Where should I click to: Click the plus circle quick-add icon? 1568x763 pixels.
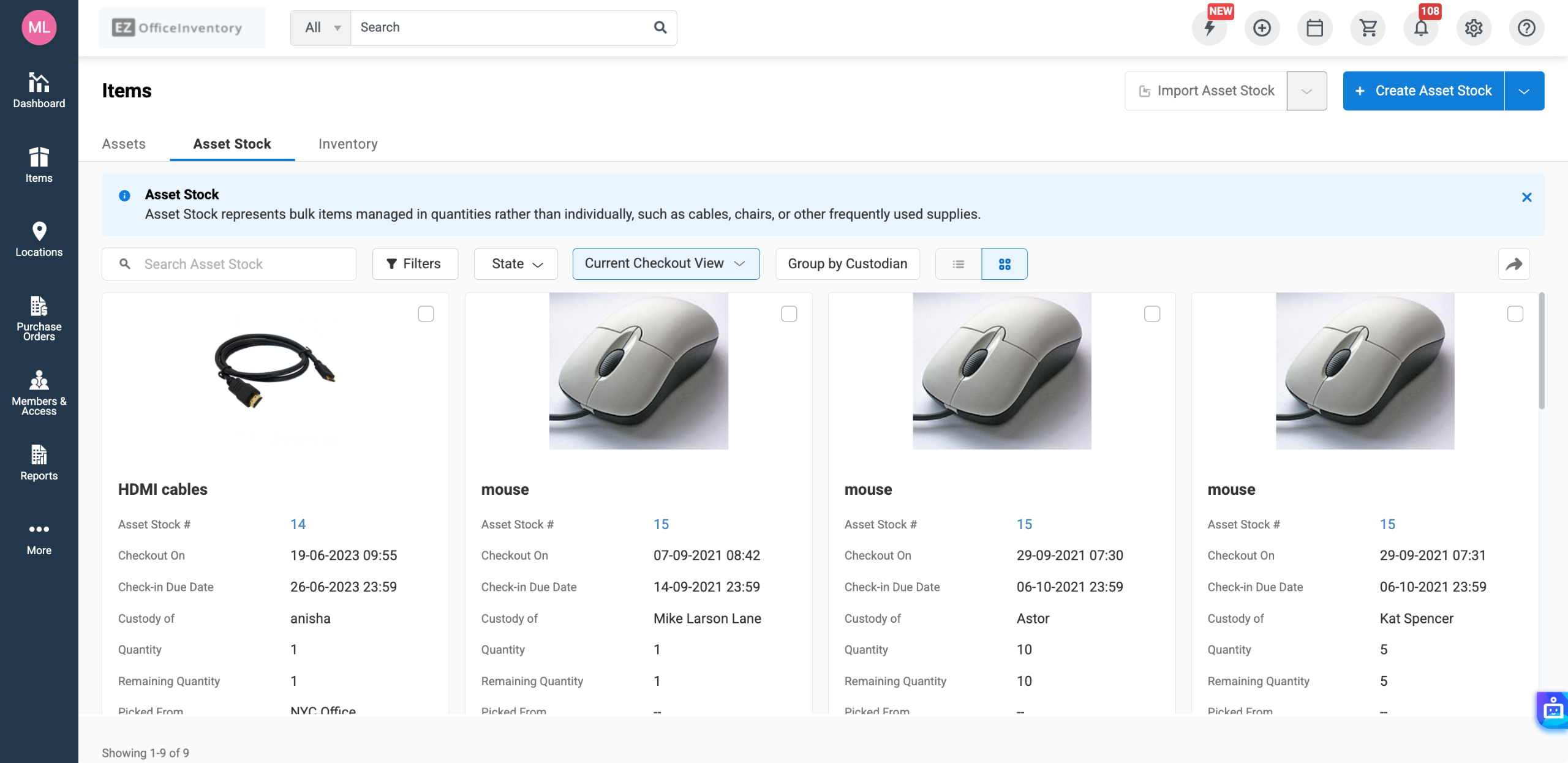1262,28
